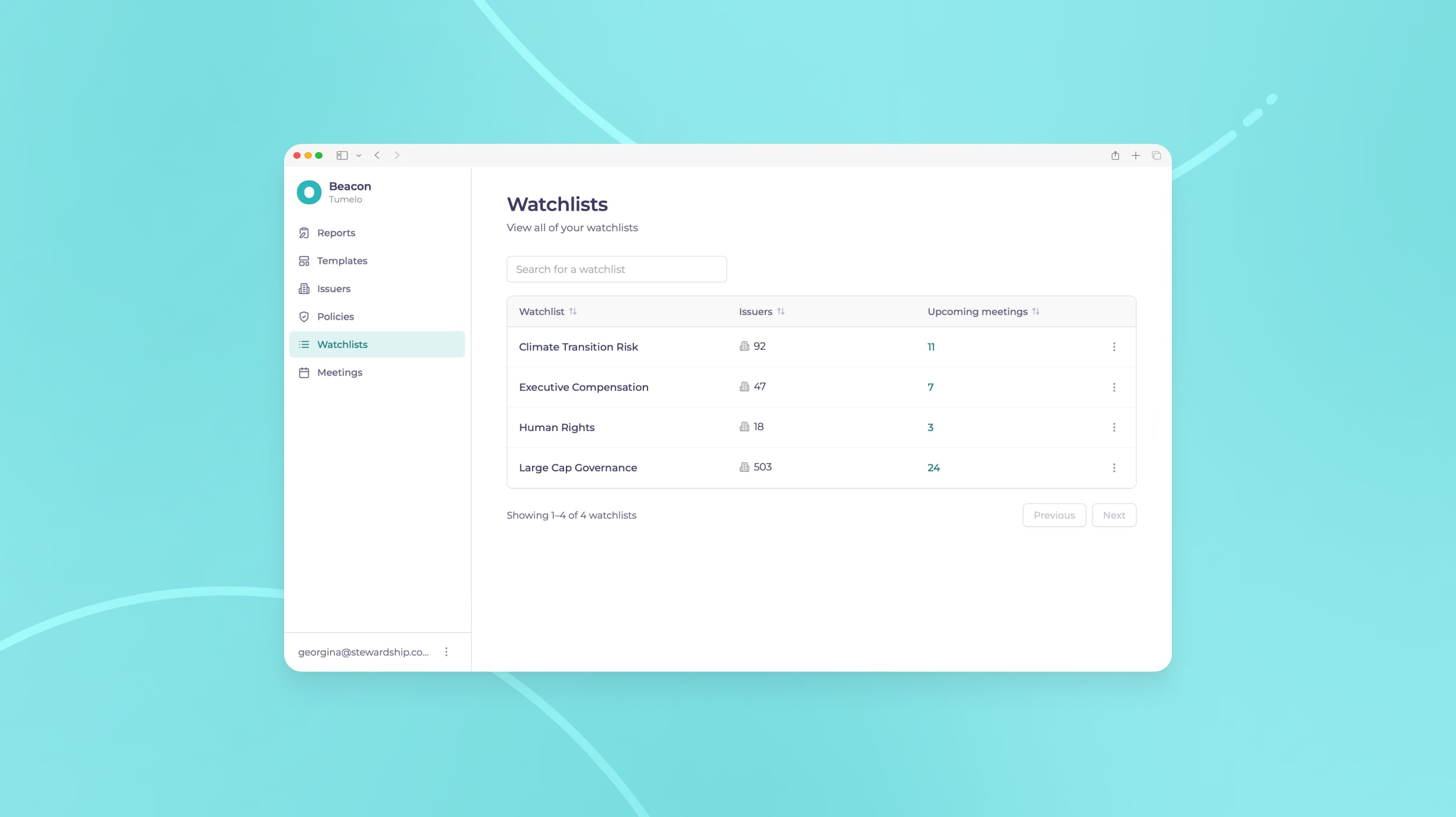This screenshot has width=1456, height=817.
Task: Click 'Showing 1–4 of 4 watchlists' text
Action: pyautogui.click(x=571, y=515)
